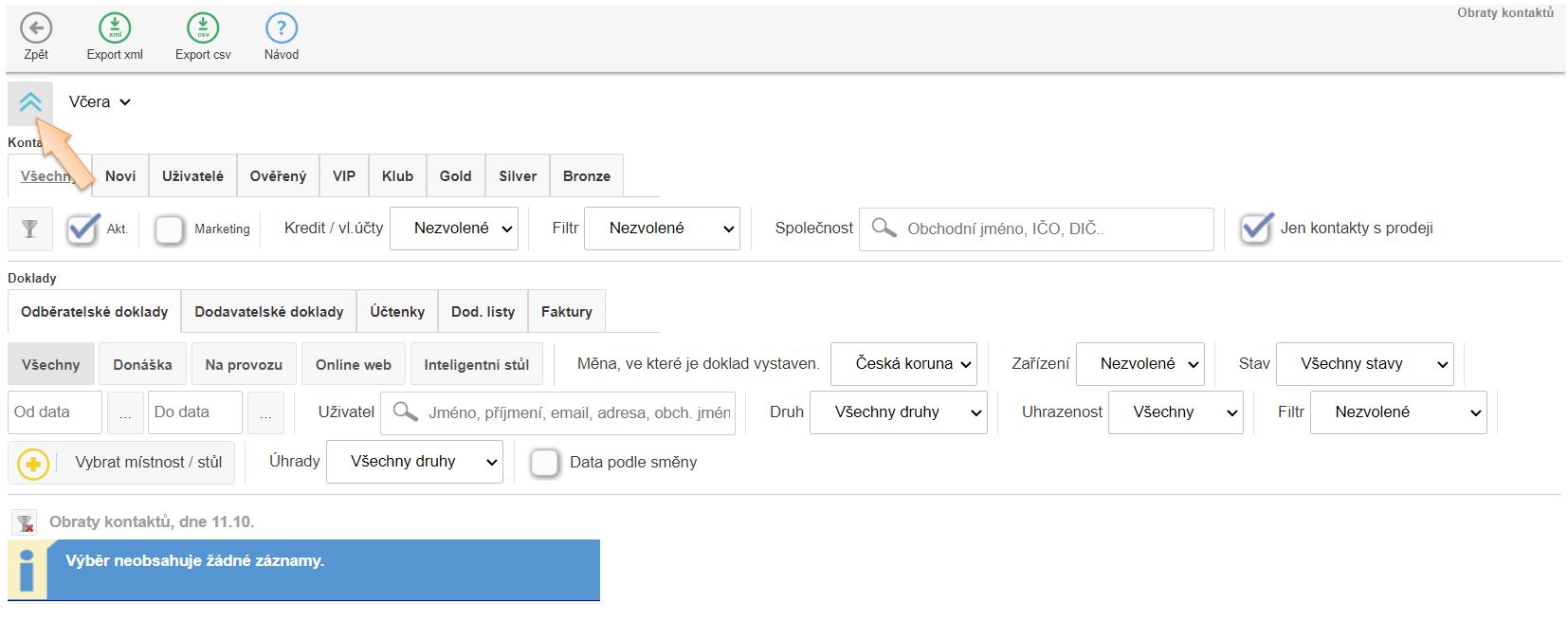
Task: Export data via Export csv icon
Action: [x=203, y=28]
